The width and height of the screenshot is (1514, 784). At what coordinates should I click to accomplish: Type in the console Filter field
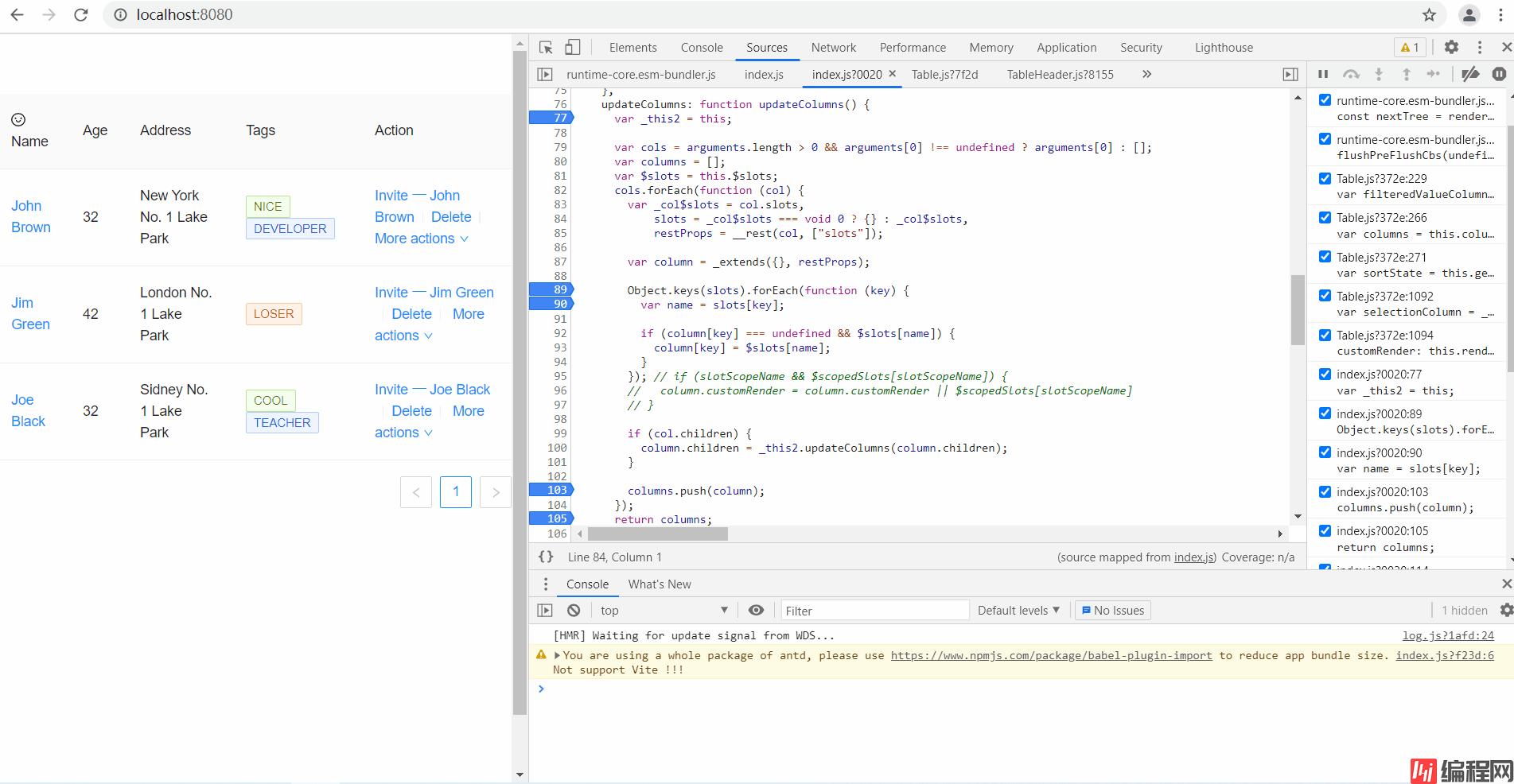pos(874,611)
